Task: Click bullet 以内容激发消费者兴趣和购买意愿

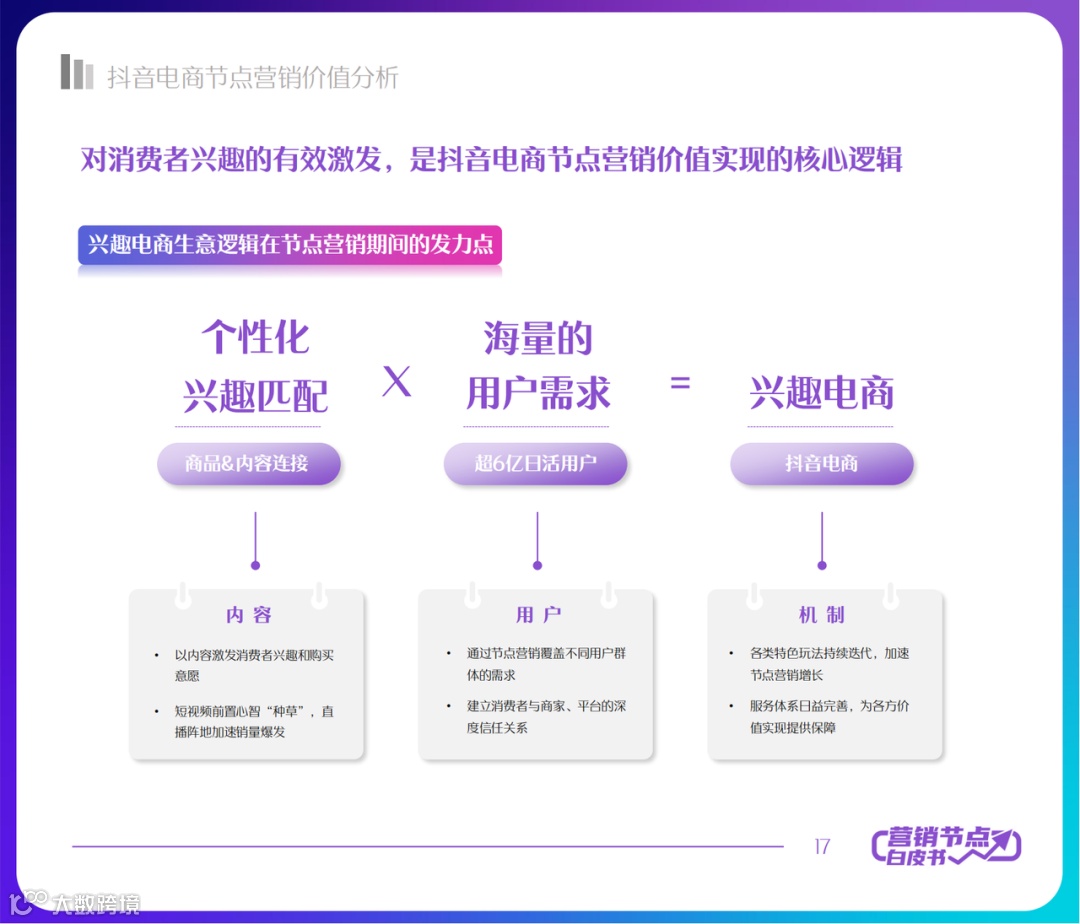Action: coord(254,665)
